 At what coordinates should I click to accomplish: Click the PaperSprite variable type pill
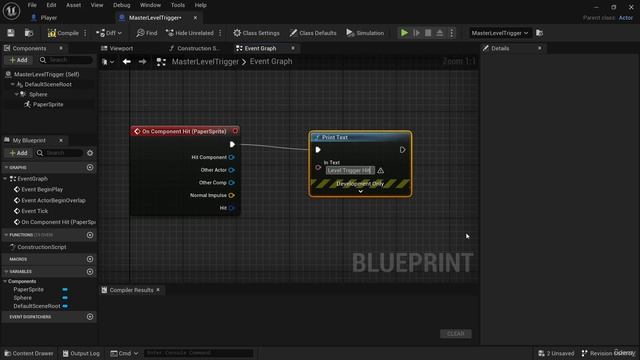[x=65, y=289]
